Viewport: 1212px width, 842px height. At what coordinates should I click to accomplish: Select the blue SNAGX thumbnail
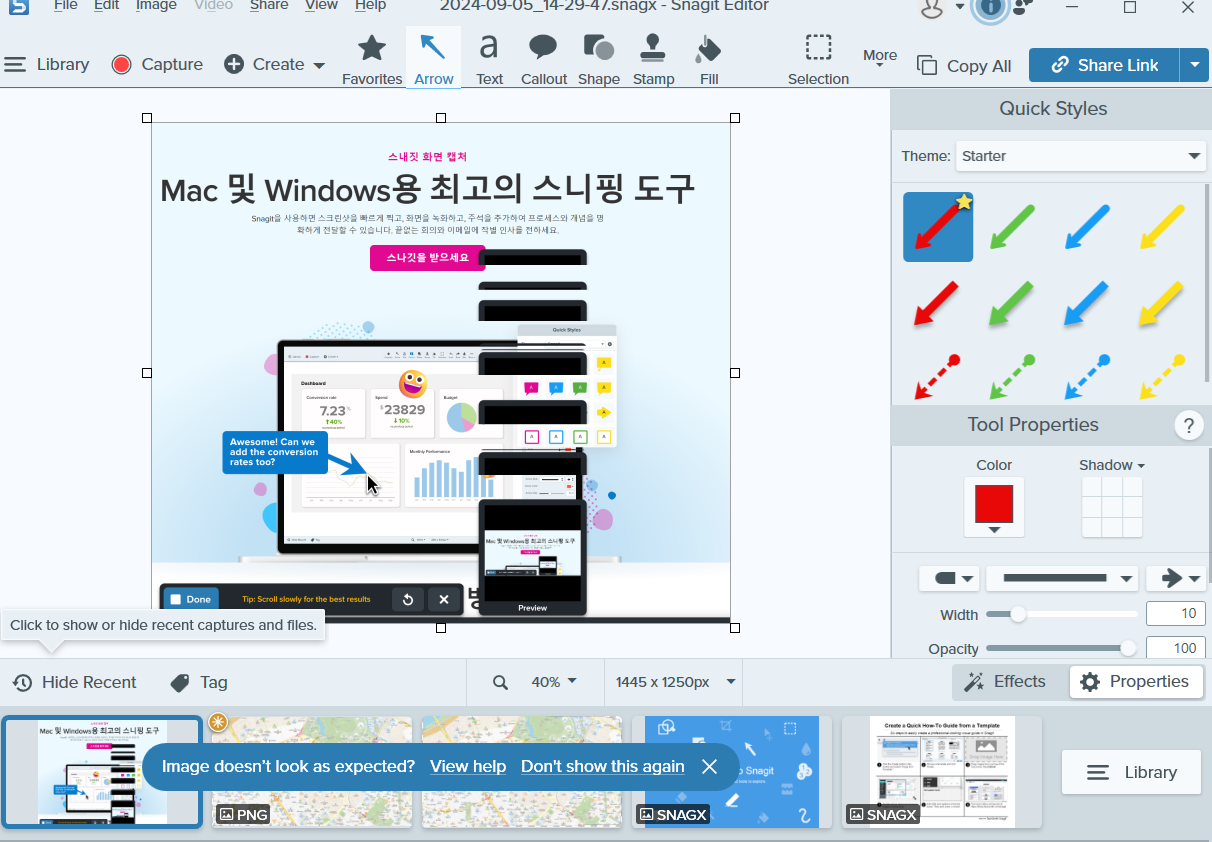(x=732, y=772)
